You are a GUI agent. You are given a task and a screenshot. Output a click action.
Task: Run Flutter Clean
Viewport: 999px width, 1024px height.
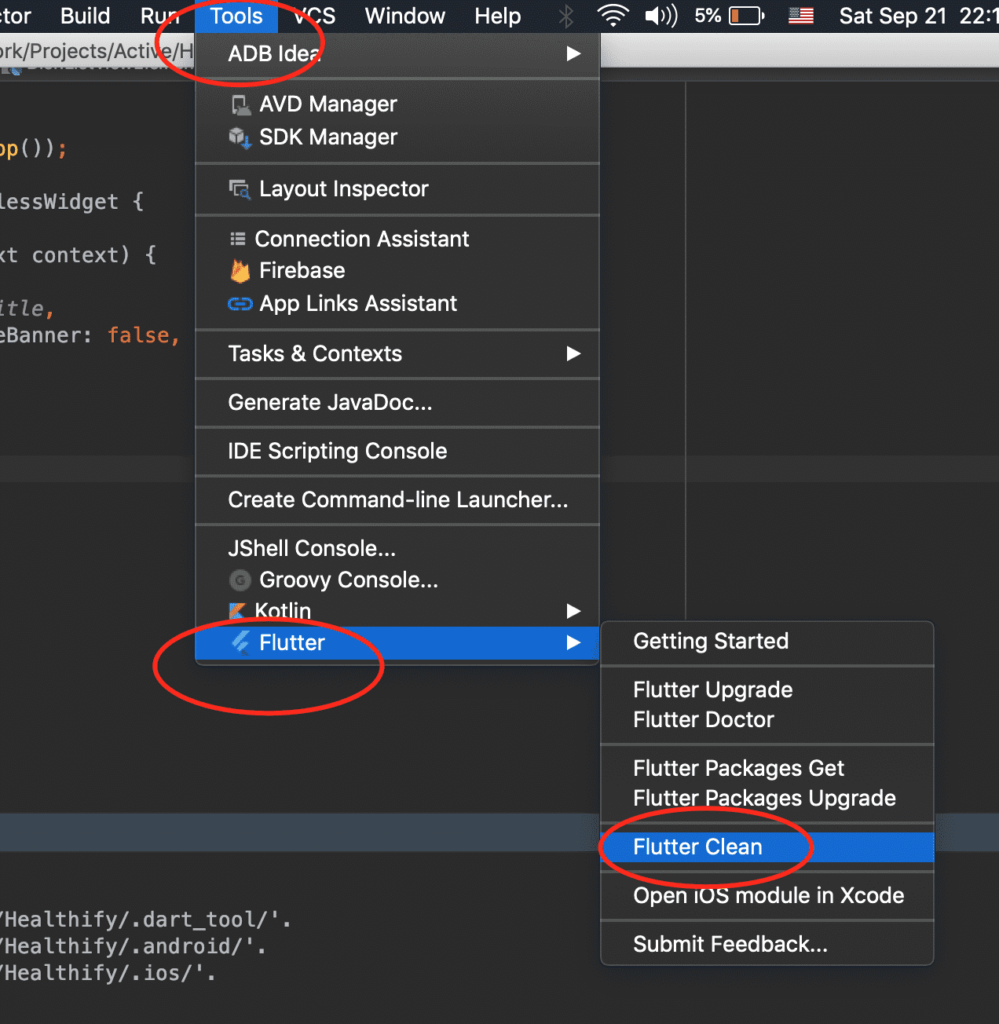coord(767,847)
